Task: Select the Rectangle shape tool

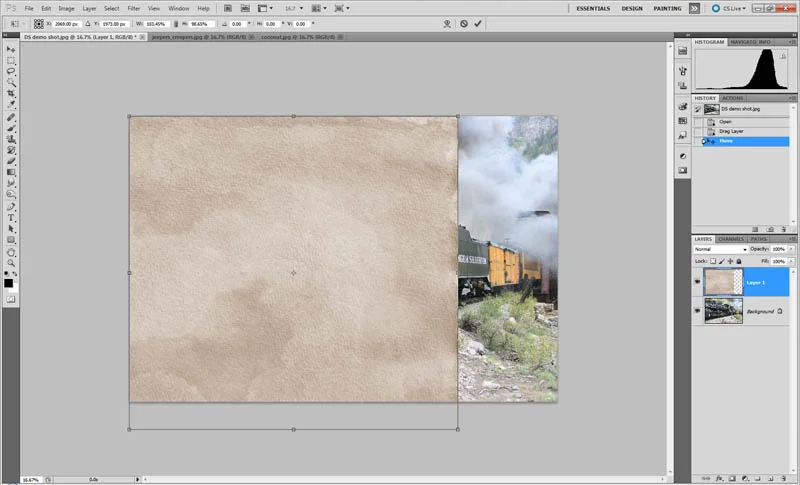Action: coord(11,240)
